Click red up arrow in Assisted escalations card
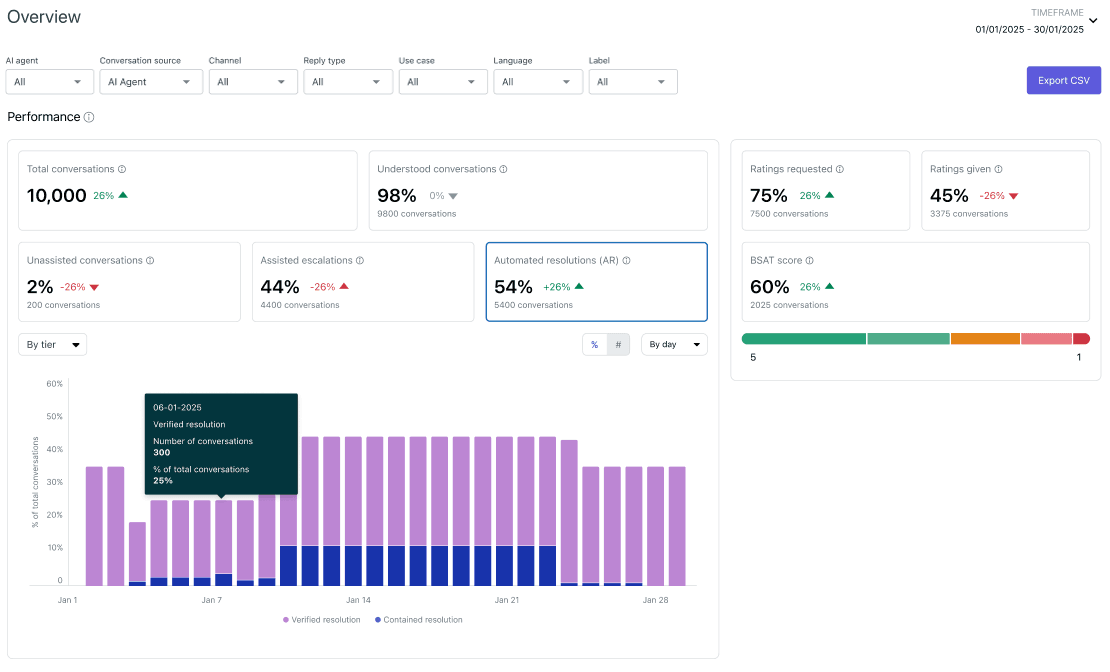This screenshot has width=1110, height=672. point(344,286)
